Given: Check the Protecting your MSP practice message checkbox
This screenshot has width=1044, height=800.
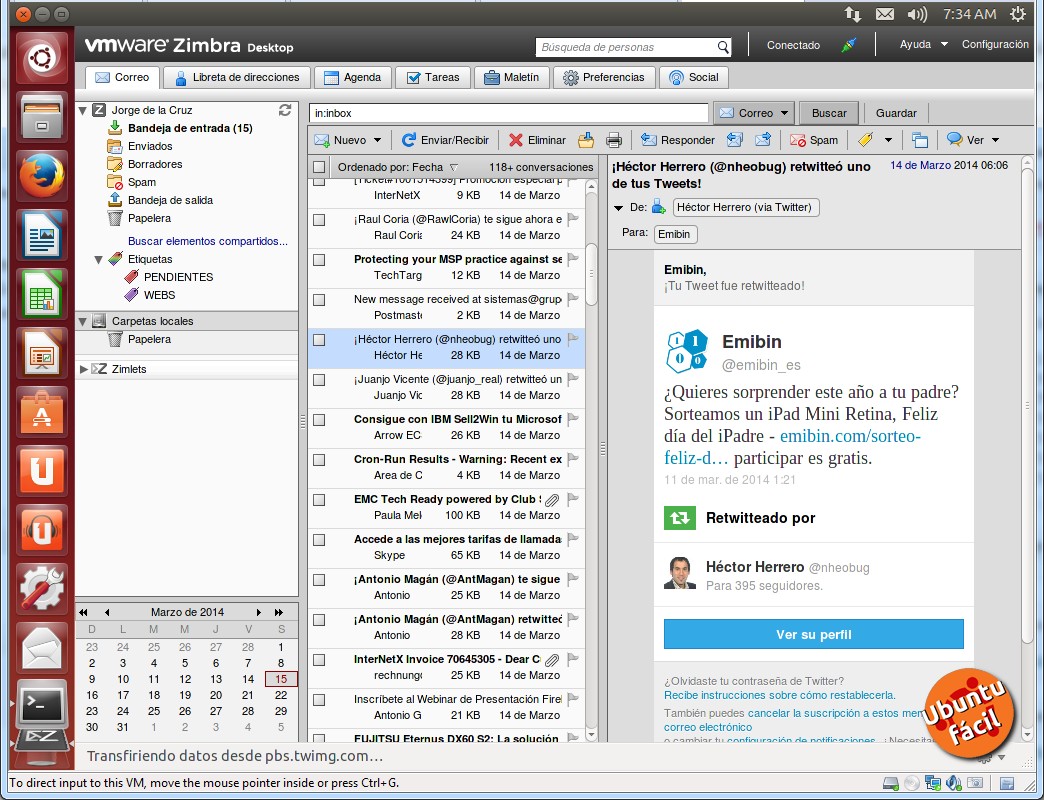Looking at the screenshot, I should (x=319, y=260).
